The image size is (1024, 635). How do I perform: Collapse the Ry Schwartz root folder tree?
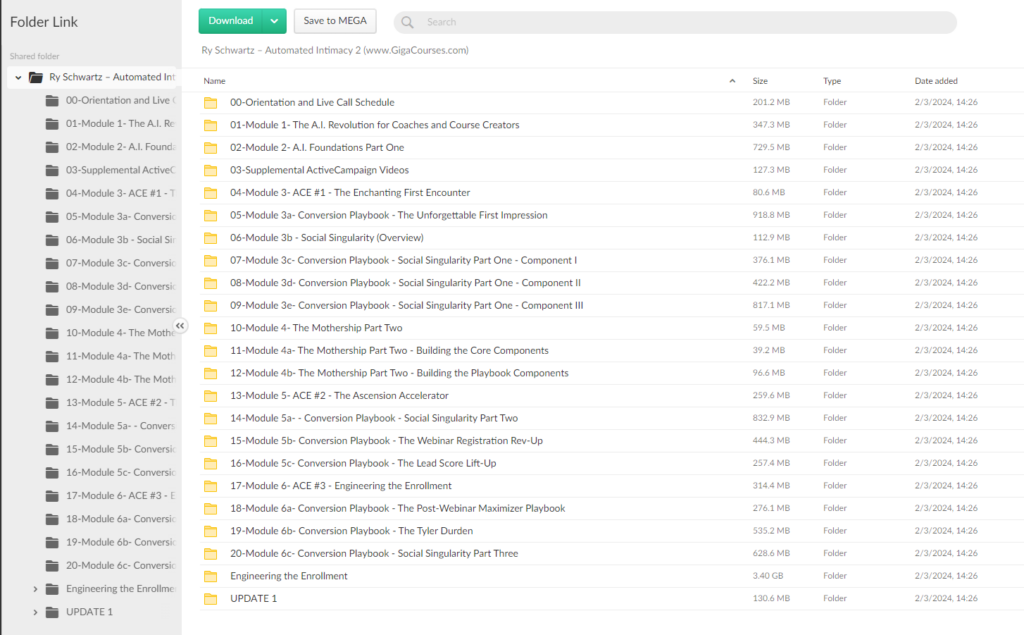click(18, 77)
